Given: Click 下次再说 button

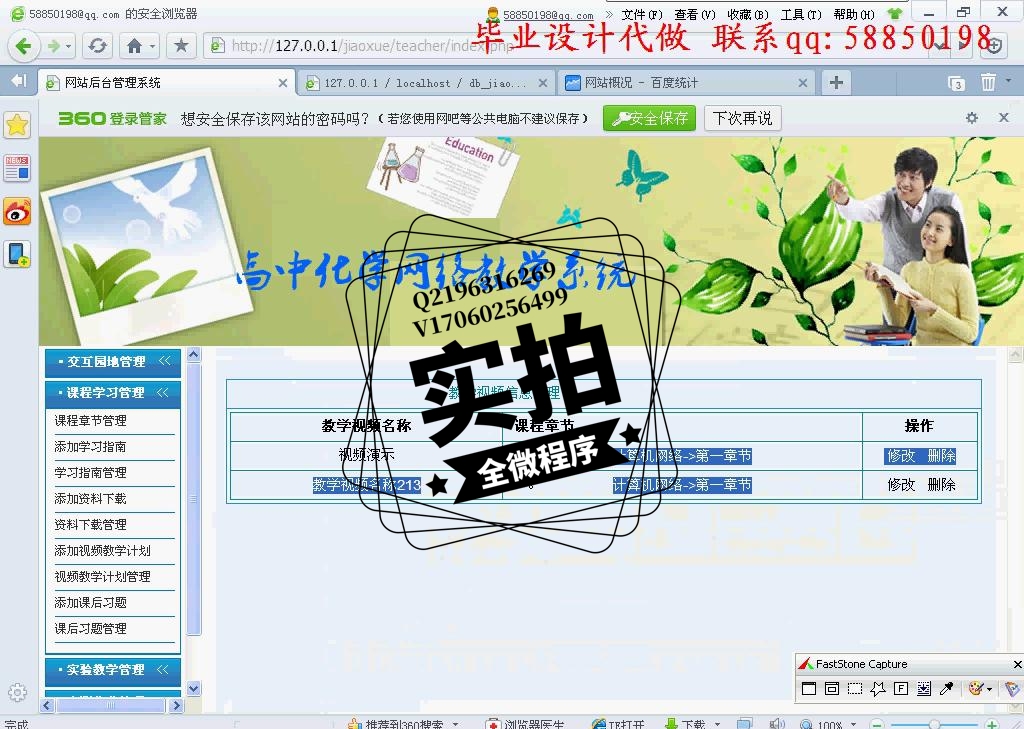Looking at the screenshot, I should 743,118.
